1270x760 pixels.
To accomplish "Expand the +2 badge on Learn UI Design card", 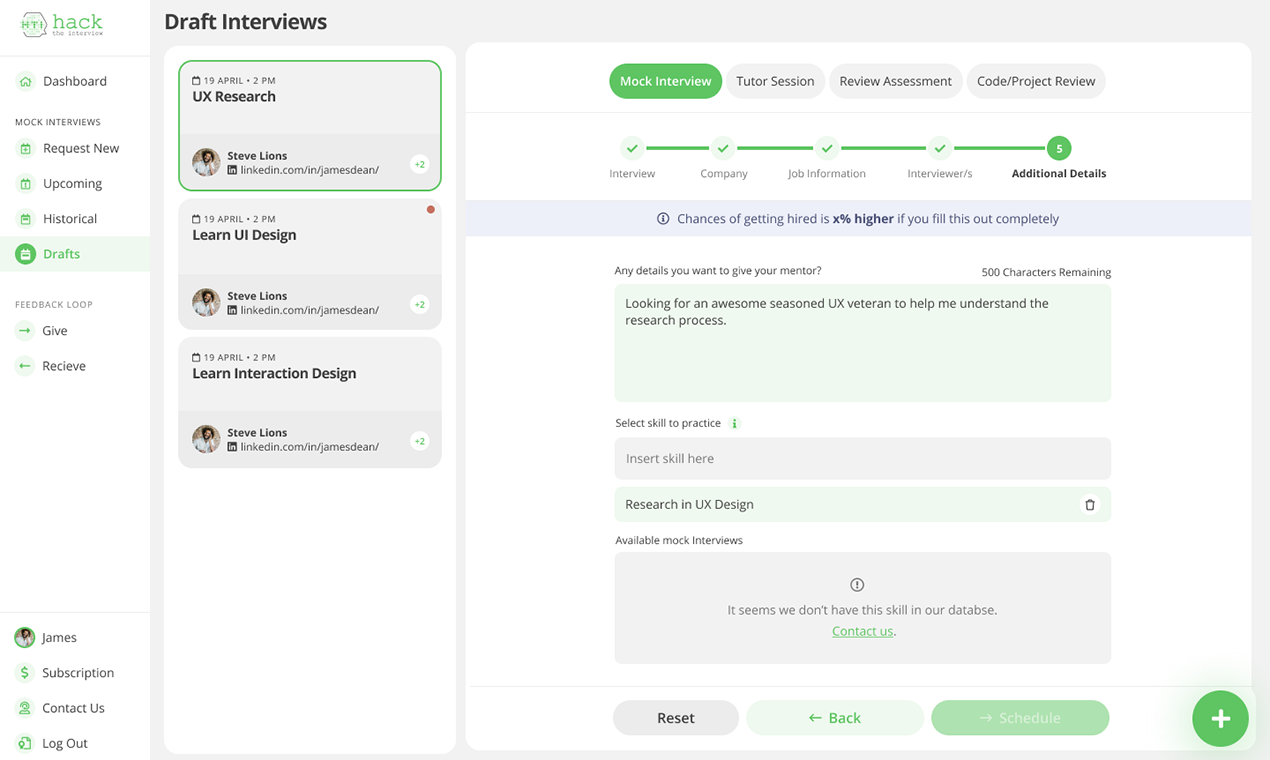I will [420, 304].
